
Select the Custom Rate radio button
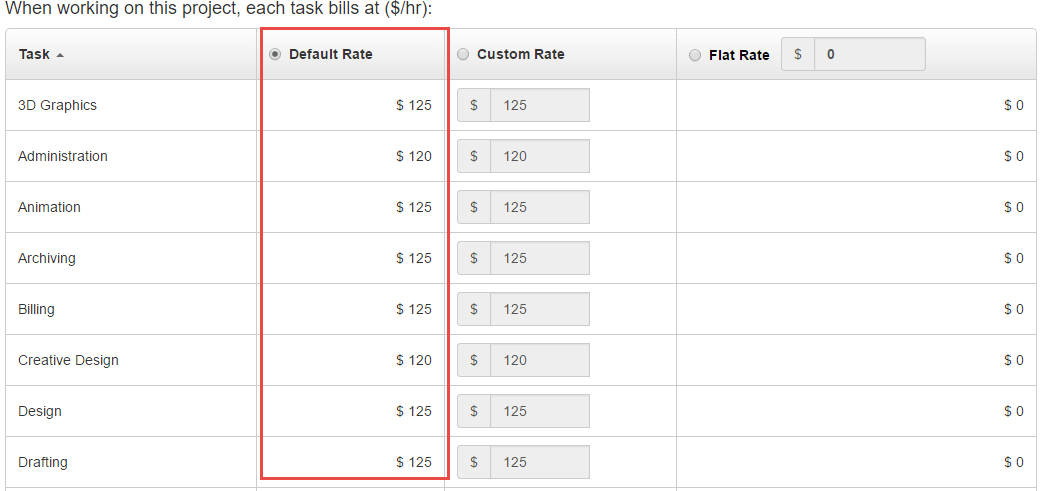tap(463, 54)
